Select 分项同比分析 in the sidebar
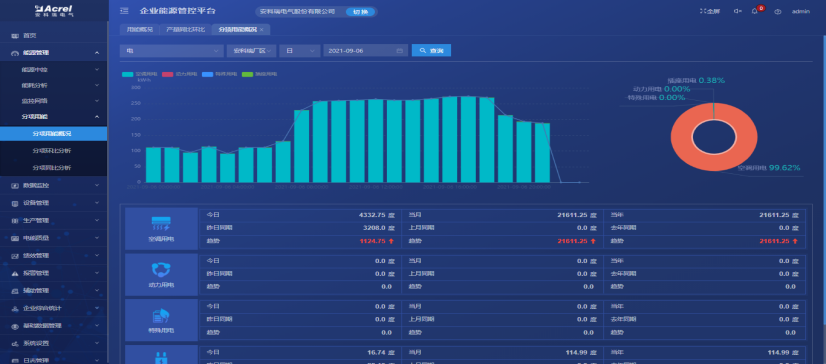This screenshot has width=826, height=364. [x=52, y=168]
